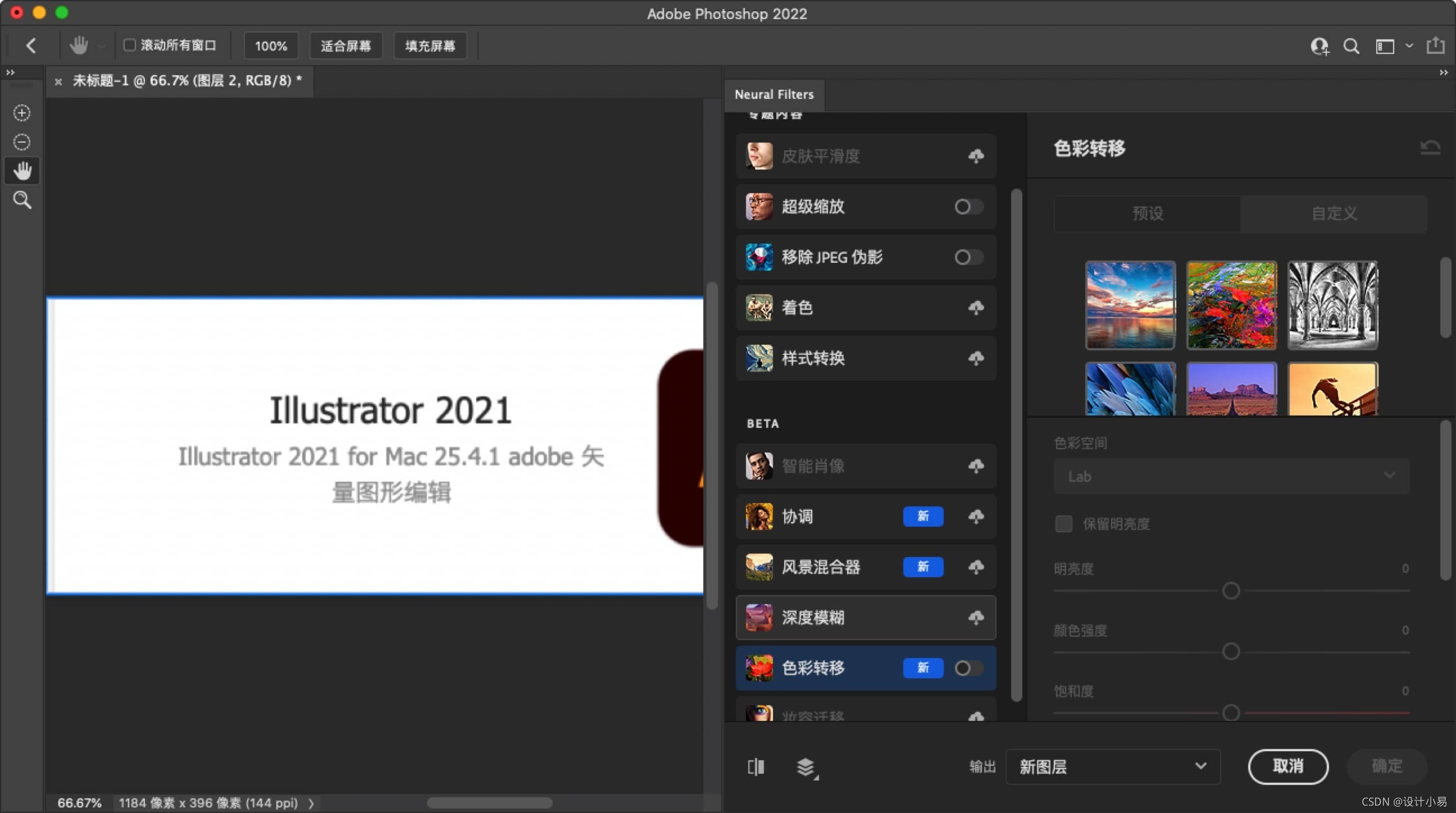Open the Hand tool preset dropdown arrow
The width and height of the screenshot is (1456, 813).
101,47
